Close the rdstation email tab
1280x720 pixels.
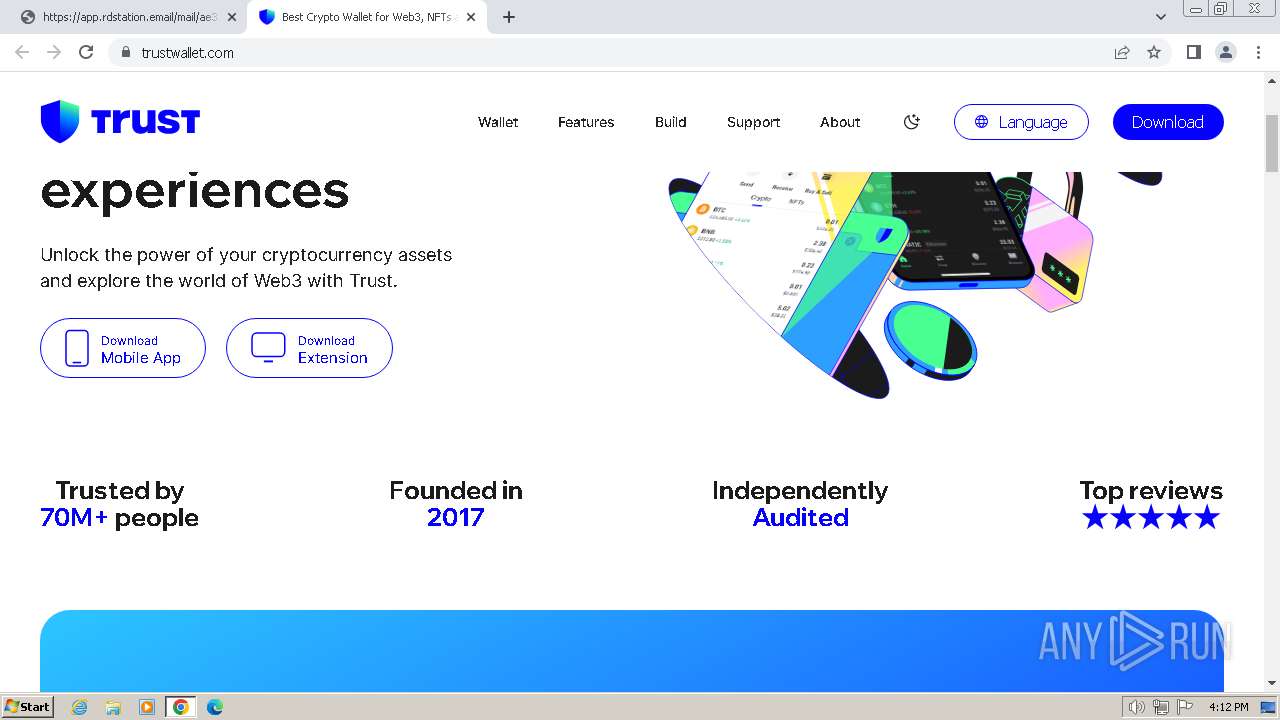point(232,17)
